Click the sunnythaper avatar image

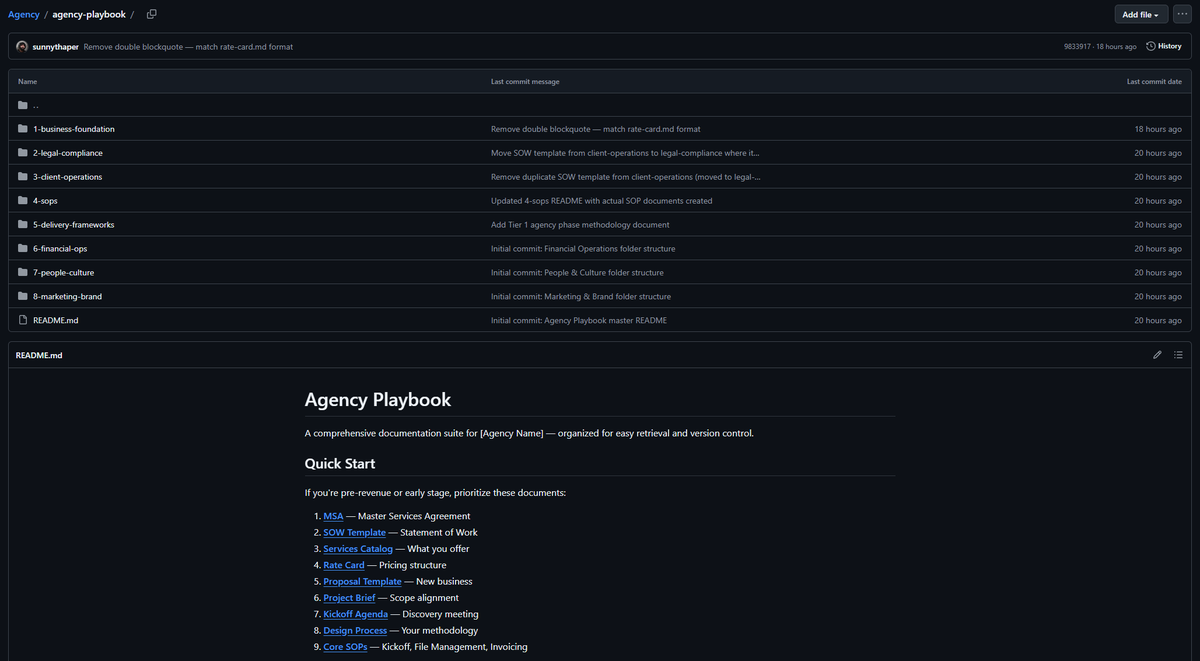click(22, 46)
